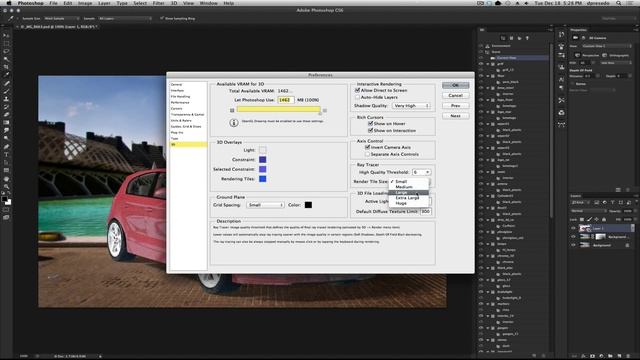
Task: Click the Light overlay color swatch
Action: pos(262,150)
